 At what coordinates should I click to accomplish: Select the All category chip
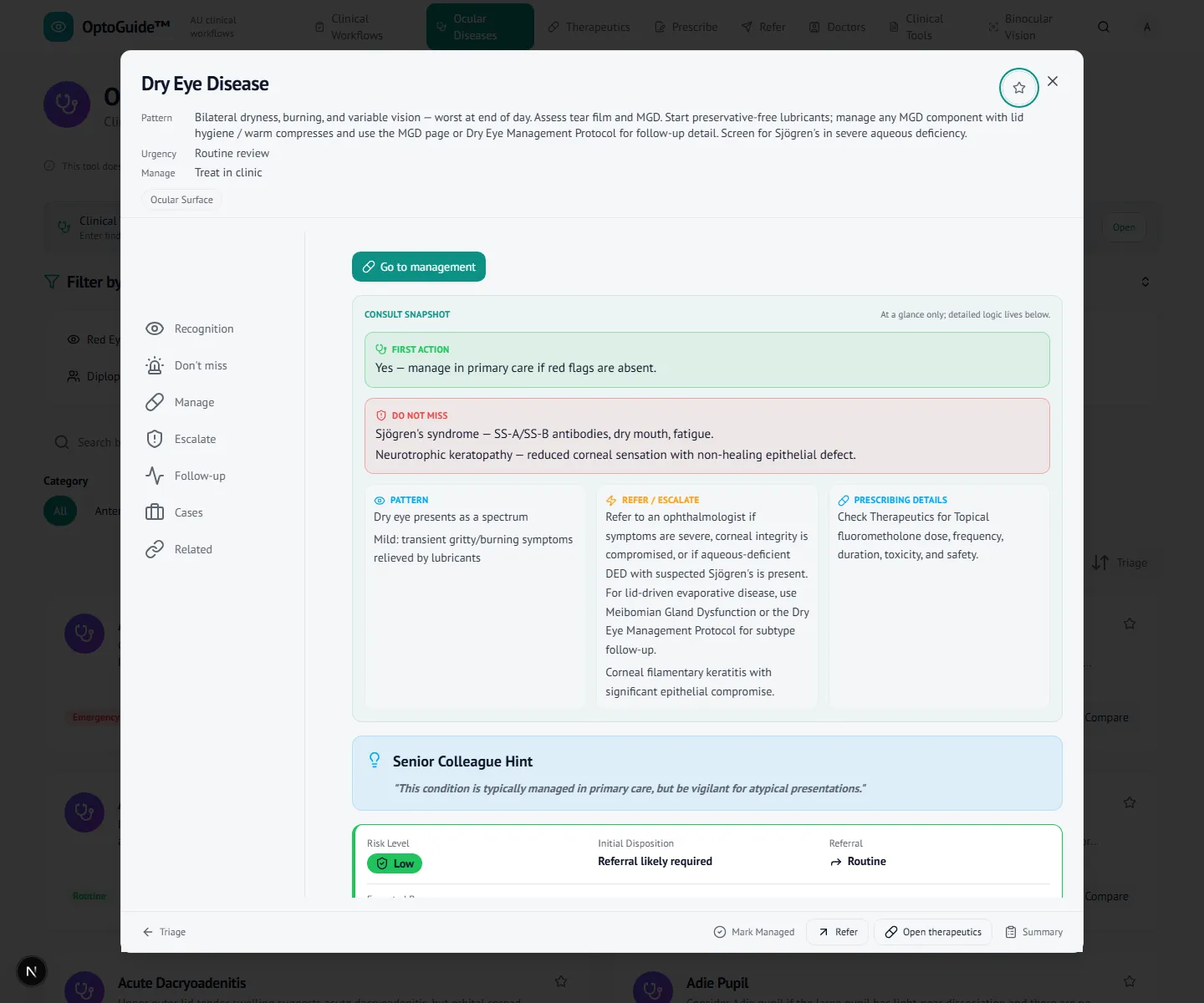click(x=60, y=511)
